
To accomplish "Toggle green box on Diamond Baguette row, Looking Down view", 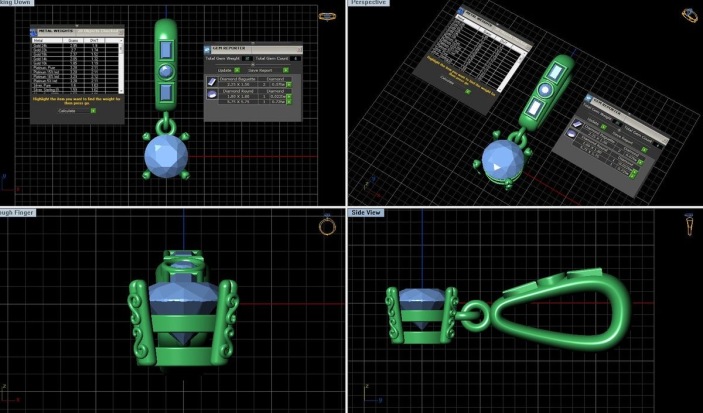I will pos(288,83).
